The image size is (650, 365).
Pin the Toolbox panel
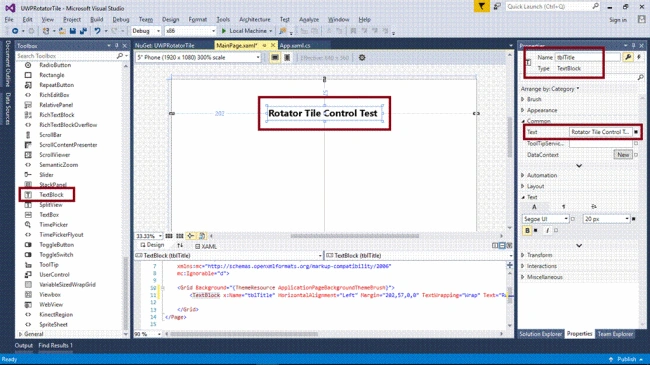click(116, 46)
